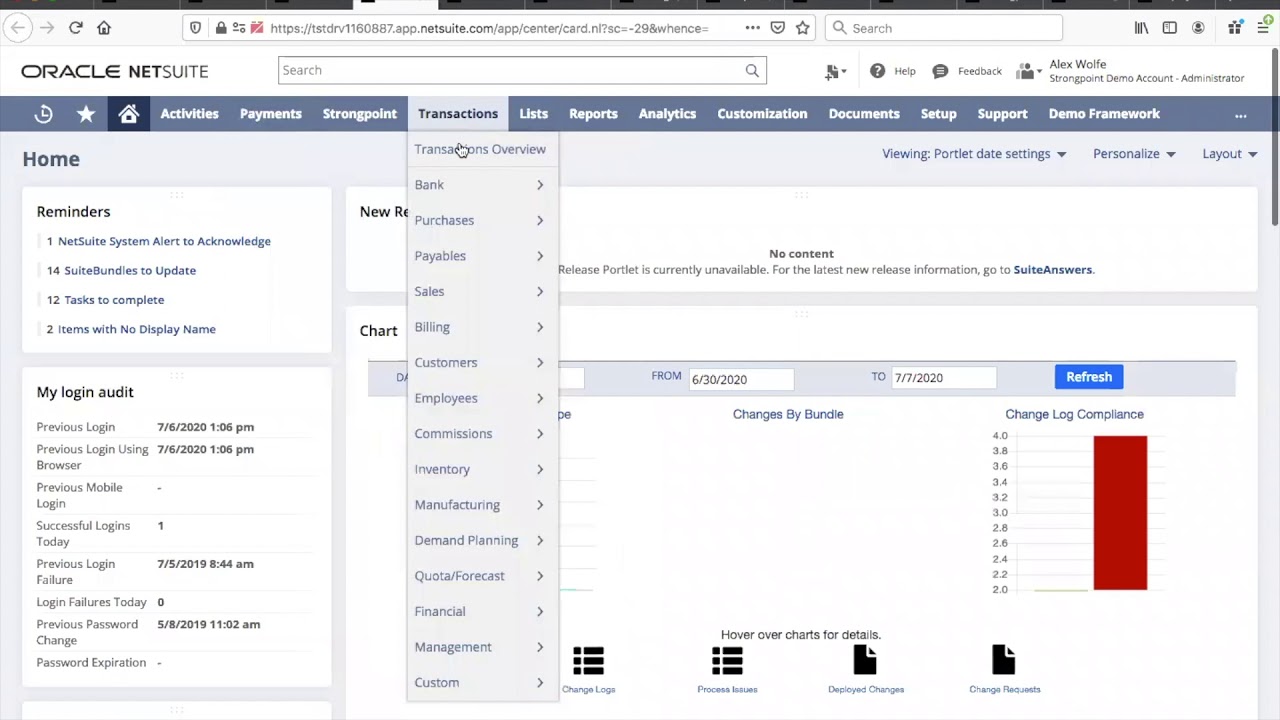Screen dimensions: 1280x720
Task: Open the Layout dropdown
Action: click(1230, 154)
